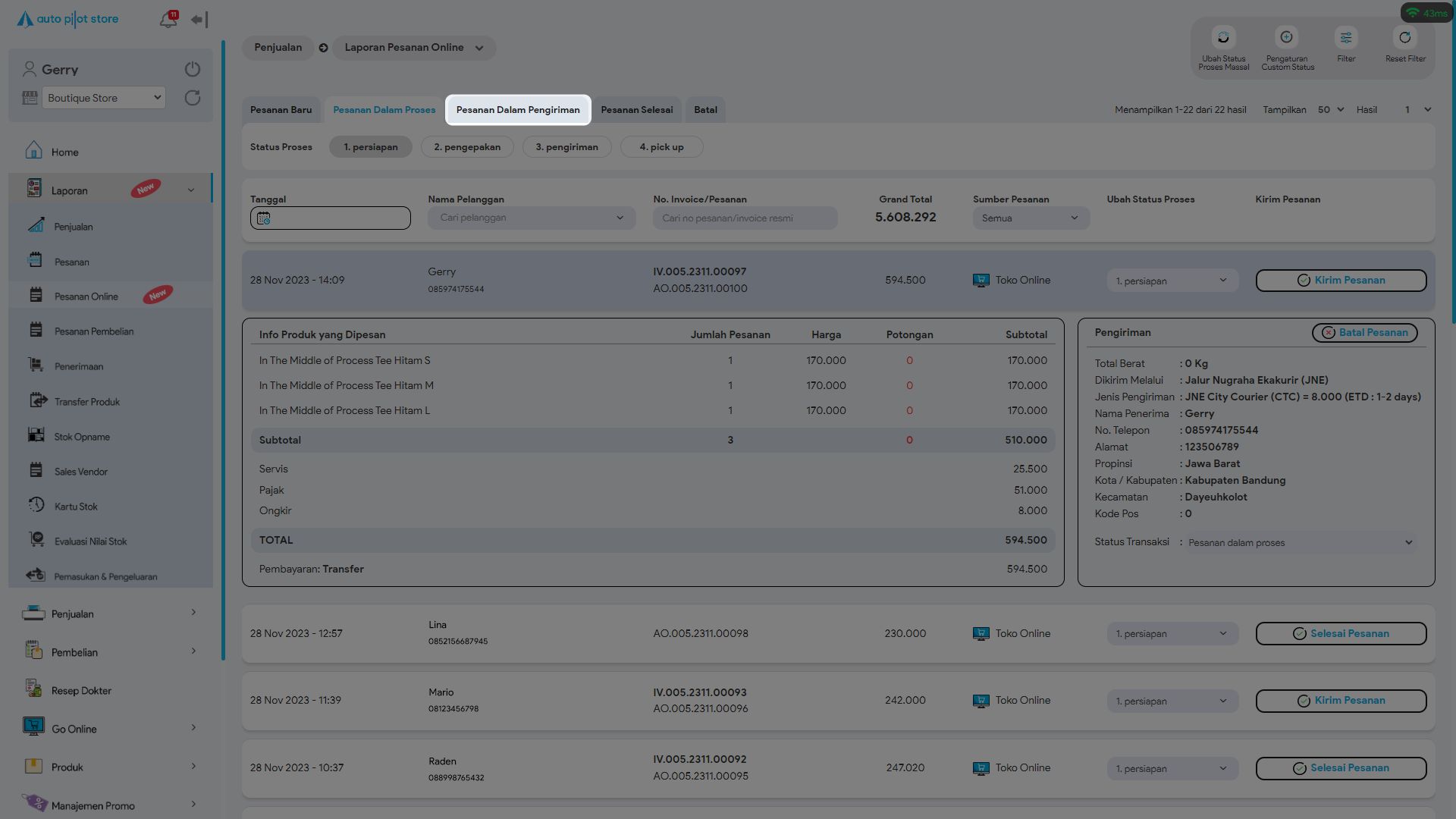Viewport: 1456px width, 819px height.
Task: Click Kirim Pesanan for Gerry's order
Action: click(1341, 281)
